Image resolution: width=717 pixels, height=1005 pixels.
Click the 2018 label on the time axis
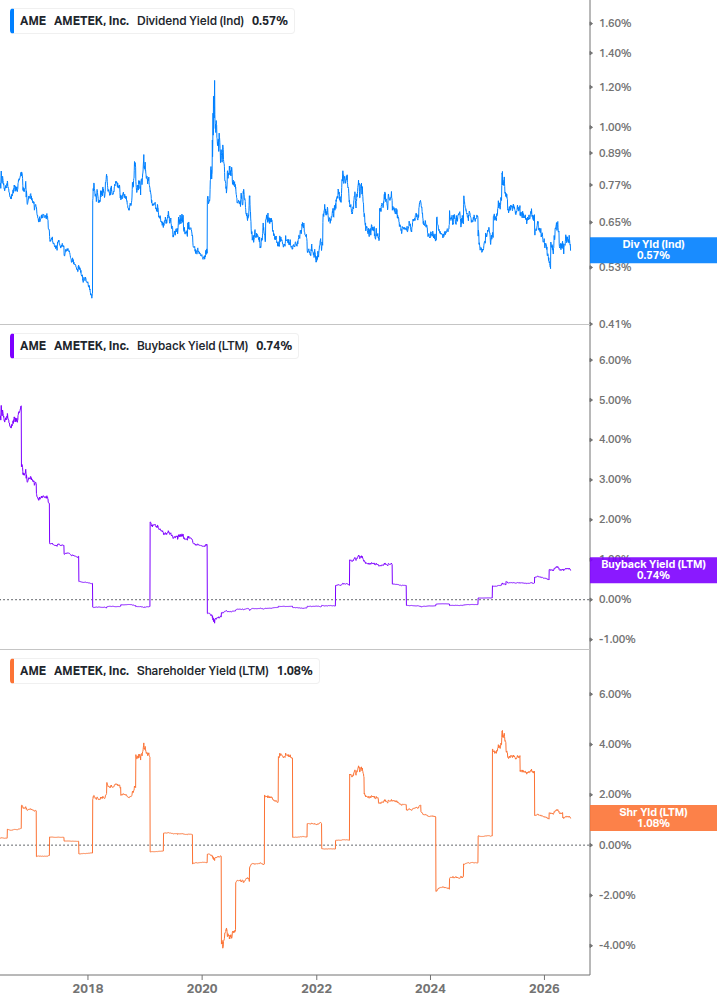(88, 989)
